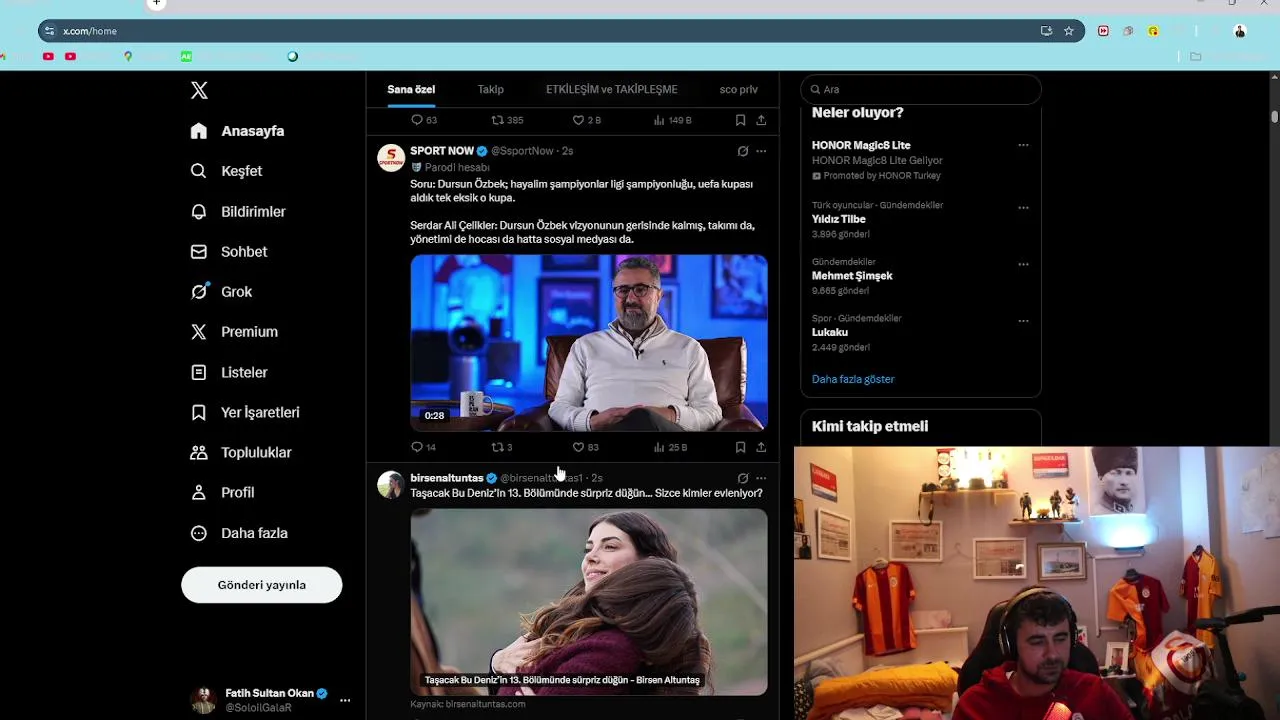The image size is (1280, 720).
Task: Open Bildirimler notifications
Action: coord(238,212)
